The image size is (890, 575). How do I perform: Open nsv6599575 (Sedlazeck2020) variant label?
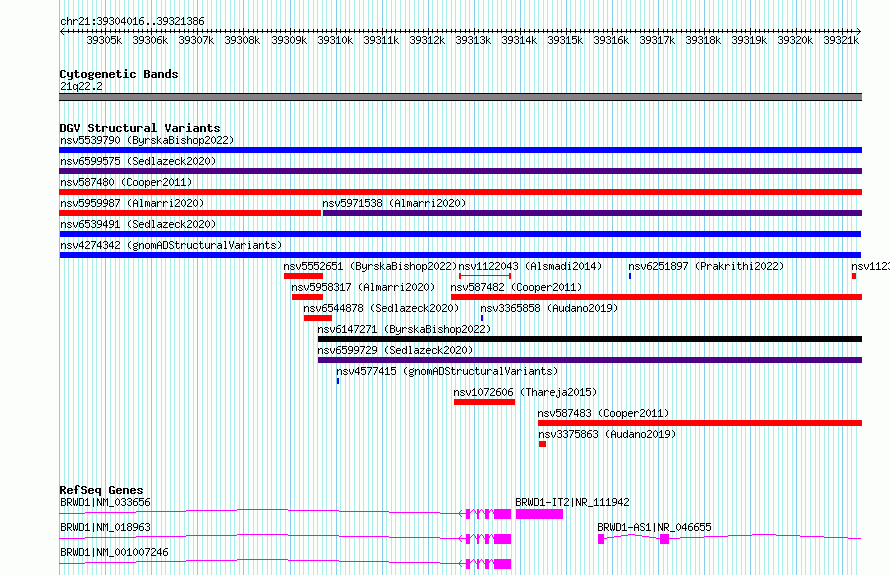(138, 161)
